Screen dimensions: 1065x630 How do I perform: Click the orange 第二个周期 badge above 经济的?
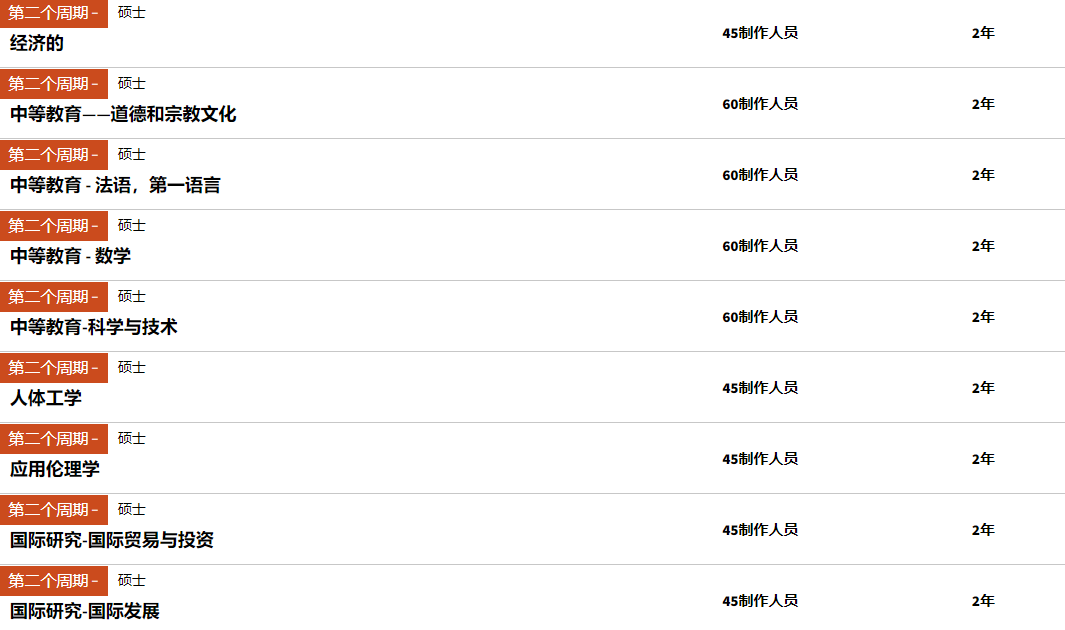54,13
